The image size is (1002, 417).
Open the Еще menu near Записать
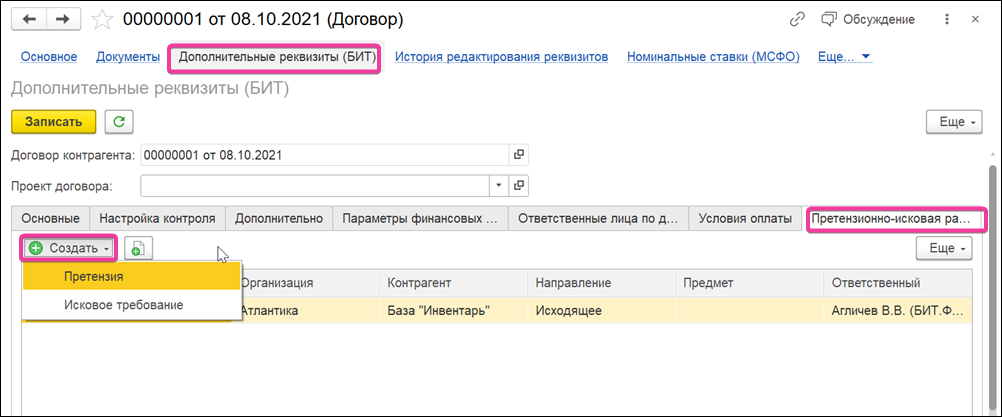point(954,122)
